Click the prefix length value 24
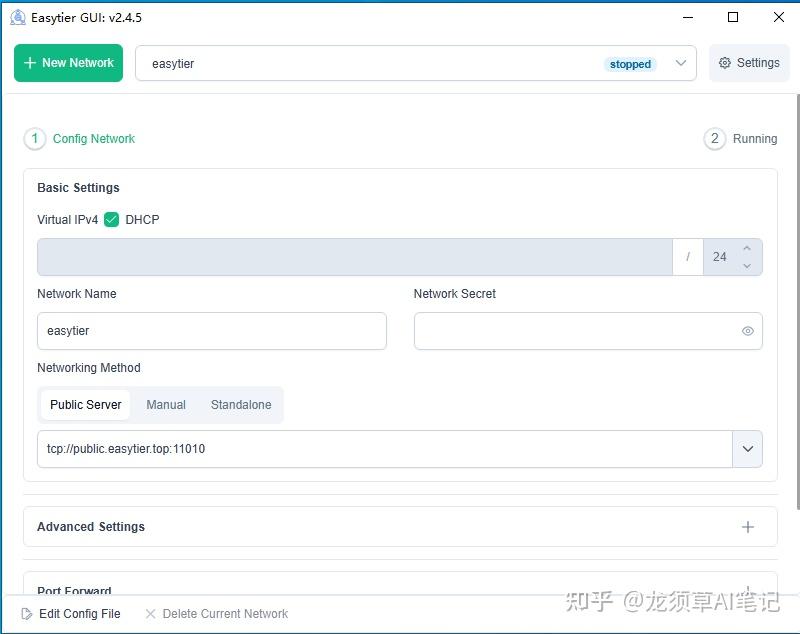 (720, 257)
